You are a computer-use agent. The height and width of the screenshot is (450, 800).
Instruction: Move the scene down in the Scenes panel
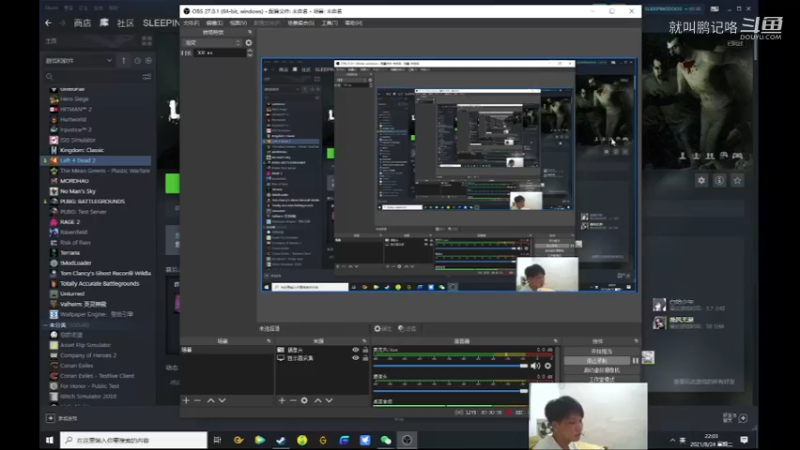222,401
